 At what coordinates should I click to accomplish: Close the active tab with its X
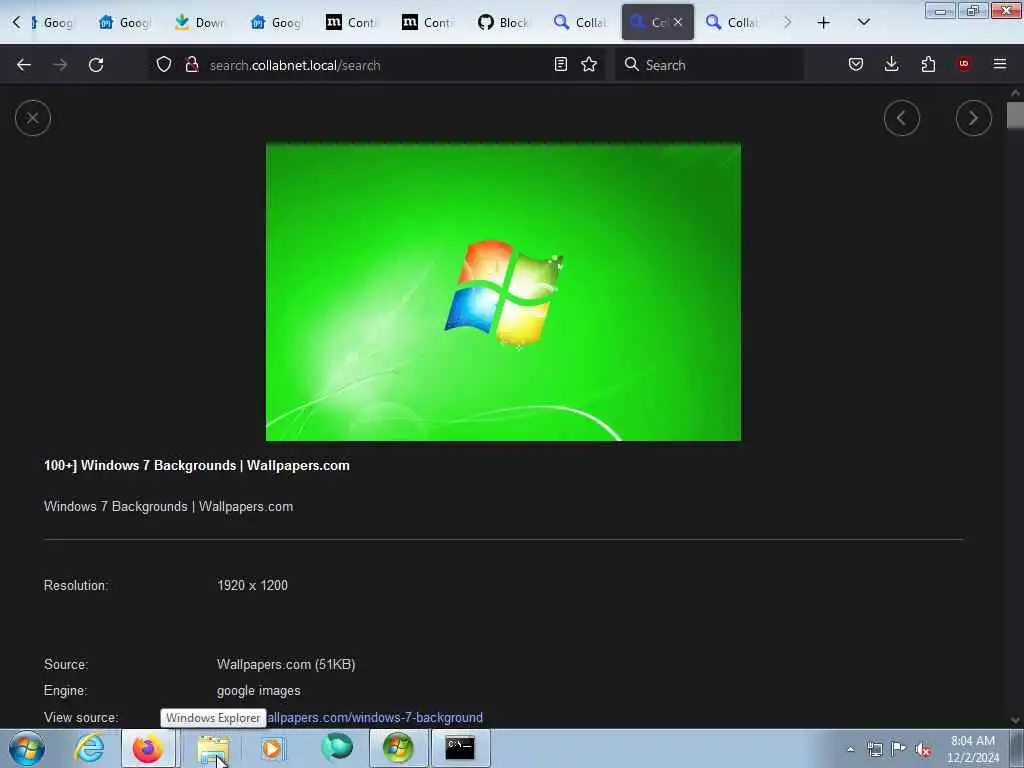pyautogui.click(x=679, y=22)
